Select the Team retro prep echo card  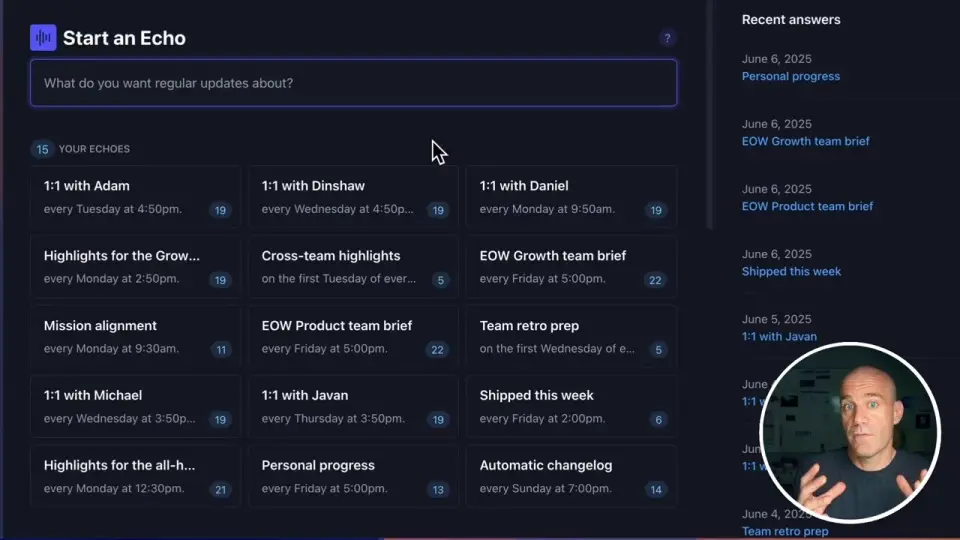pos(571,337)
